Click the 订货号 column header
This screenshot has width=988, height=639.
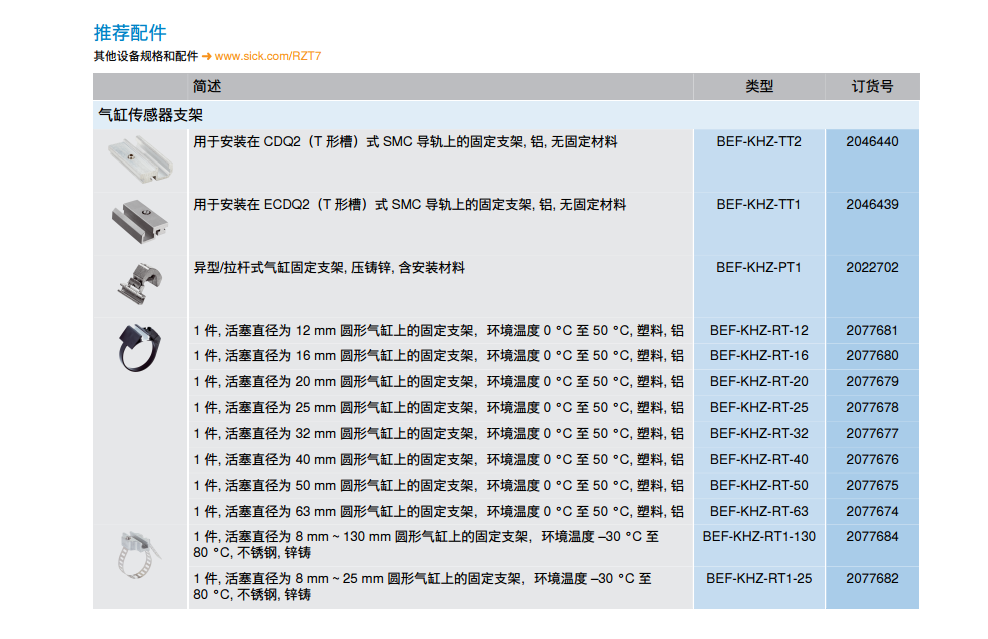point(873,86)
